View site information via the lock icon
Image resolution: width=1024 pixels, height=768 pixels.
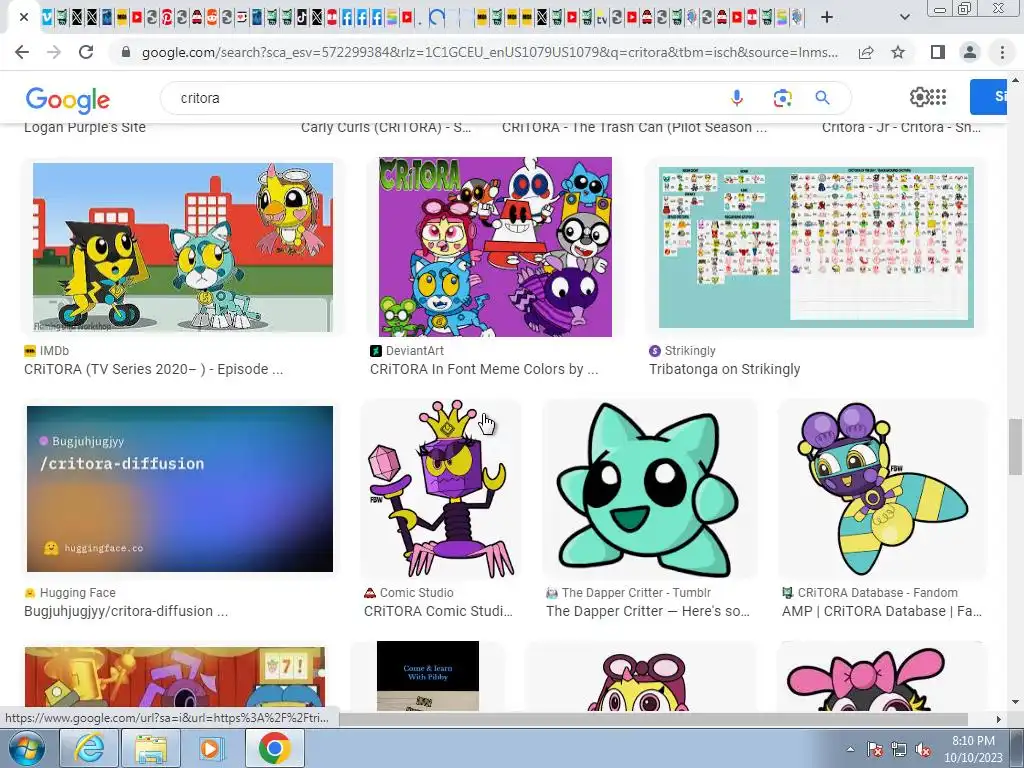[x=126, y=52]
